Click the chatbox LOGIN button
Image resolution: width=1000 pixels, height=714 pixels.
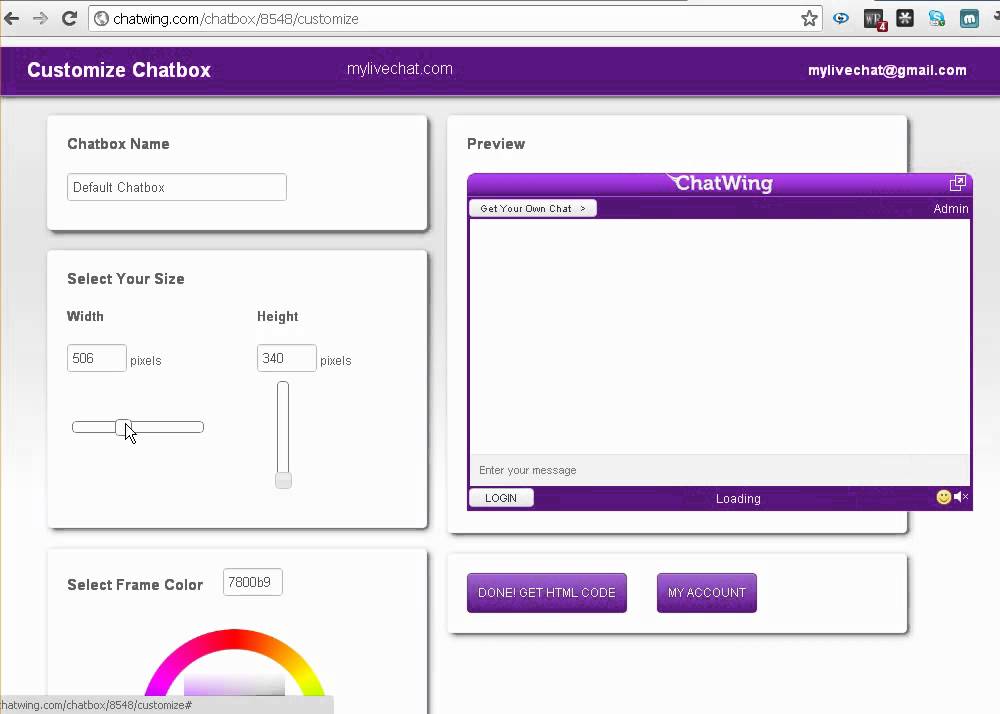(501, 498)
